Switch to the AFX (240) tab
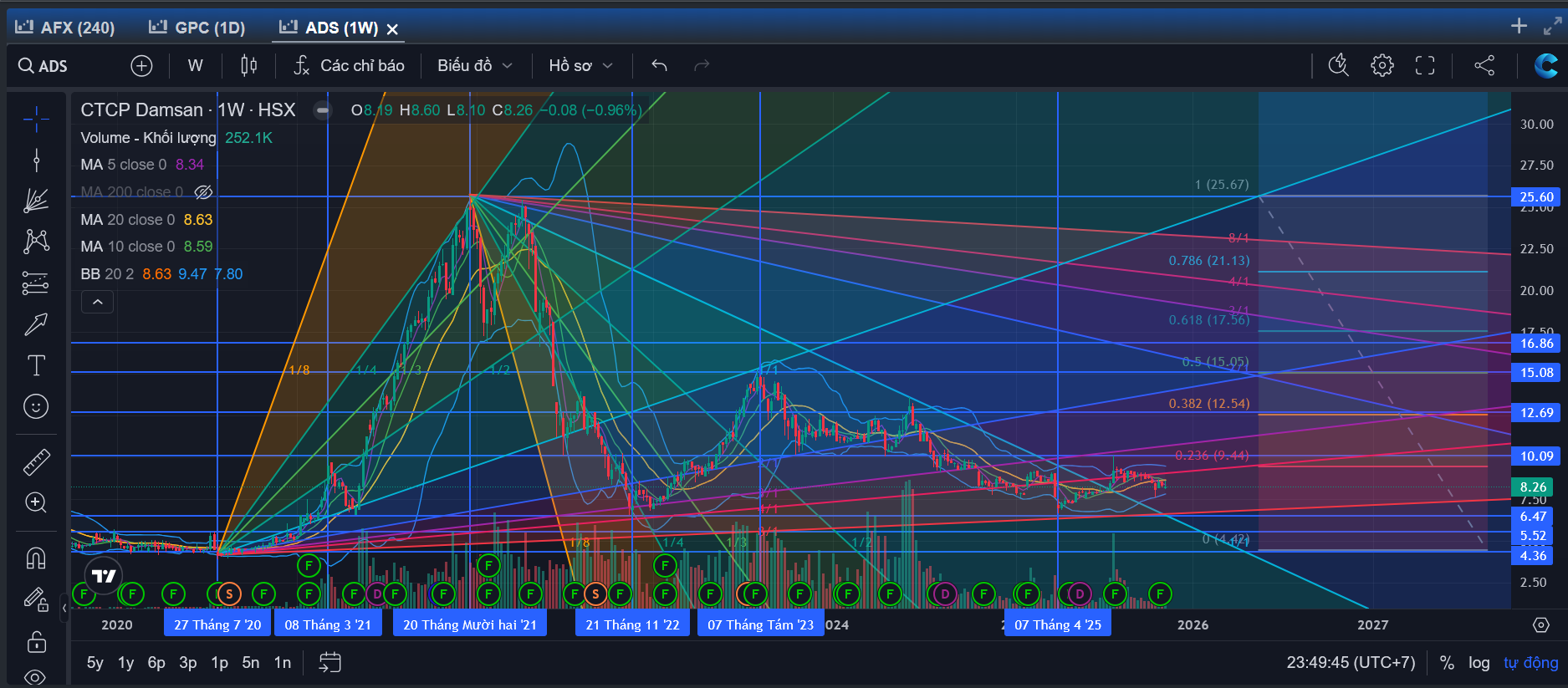This screenshot has width=1568, height=688. tap(65, 28)
